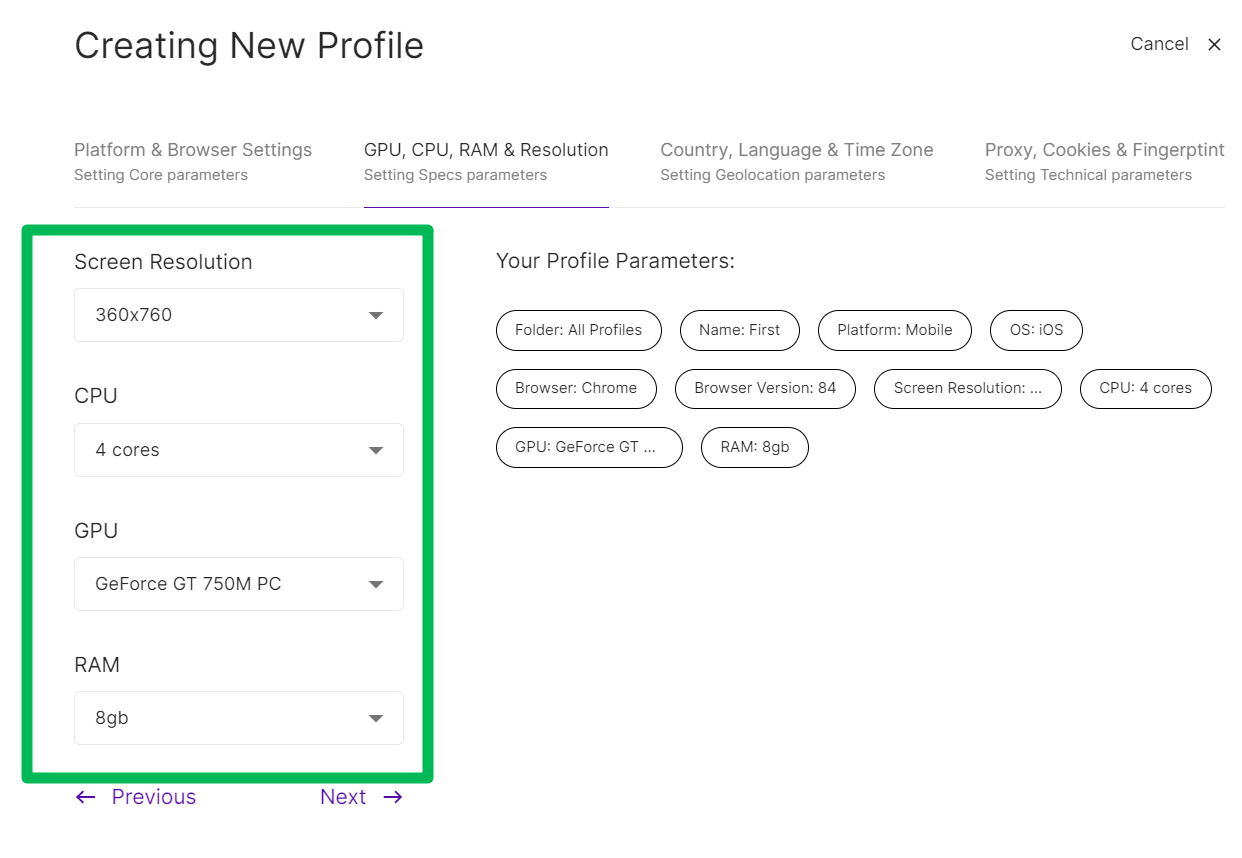Click the Cancel link

tap(1159, 44)
